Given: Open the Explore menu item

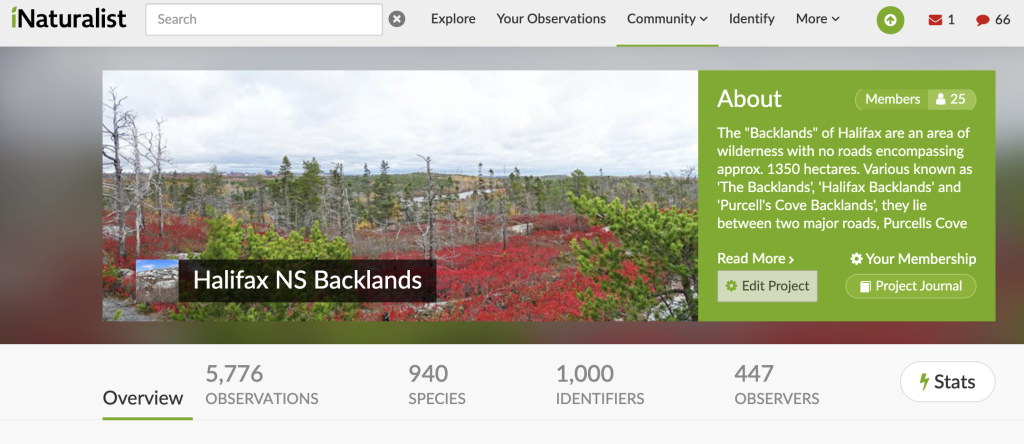Looking at the screenshot, I should (453, 19).
